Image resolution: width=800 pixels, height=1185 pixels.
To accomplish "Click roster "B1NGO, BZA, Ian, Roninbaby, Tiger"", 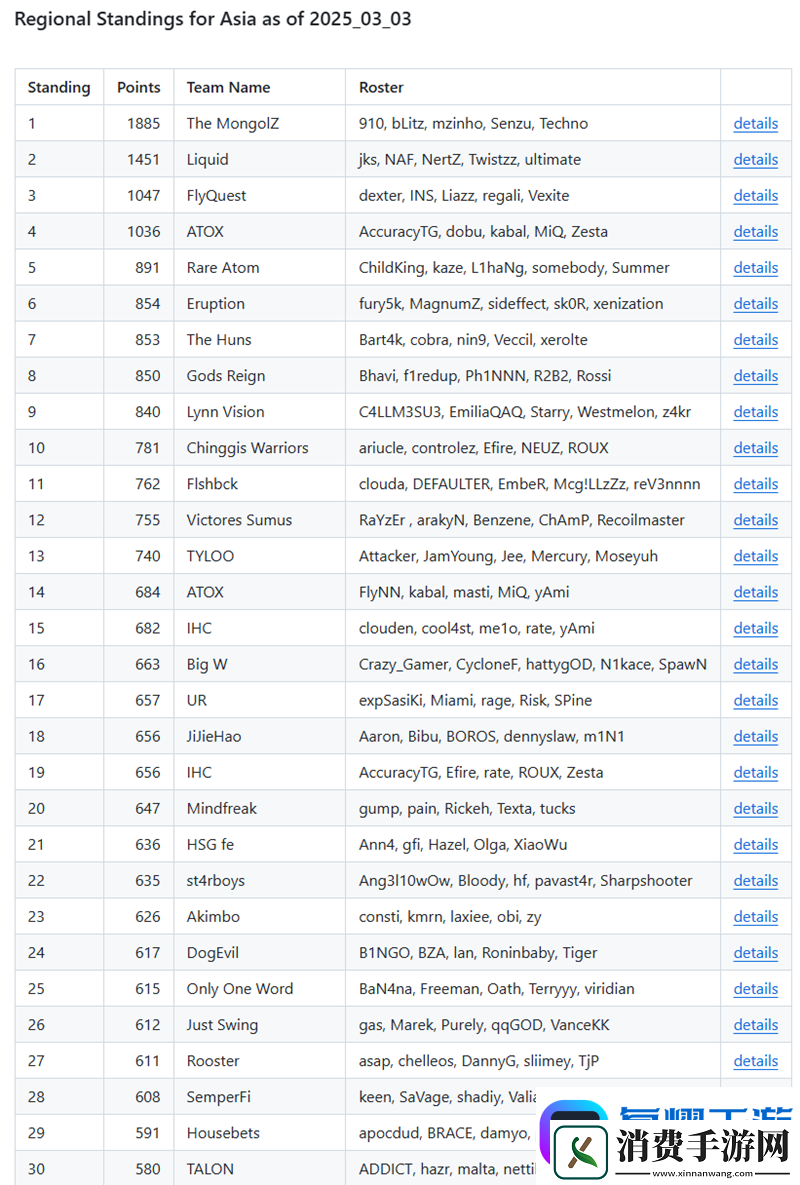I will [x=478, y=953].
